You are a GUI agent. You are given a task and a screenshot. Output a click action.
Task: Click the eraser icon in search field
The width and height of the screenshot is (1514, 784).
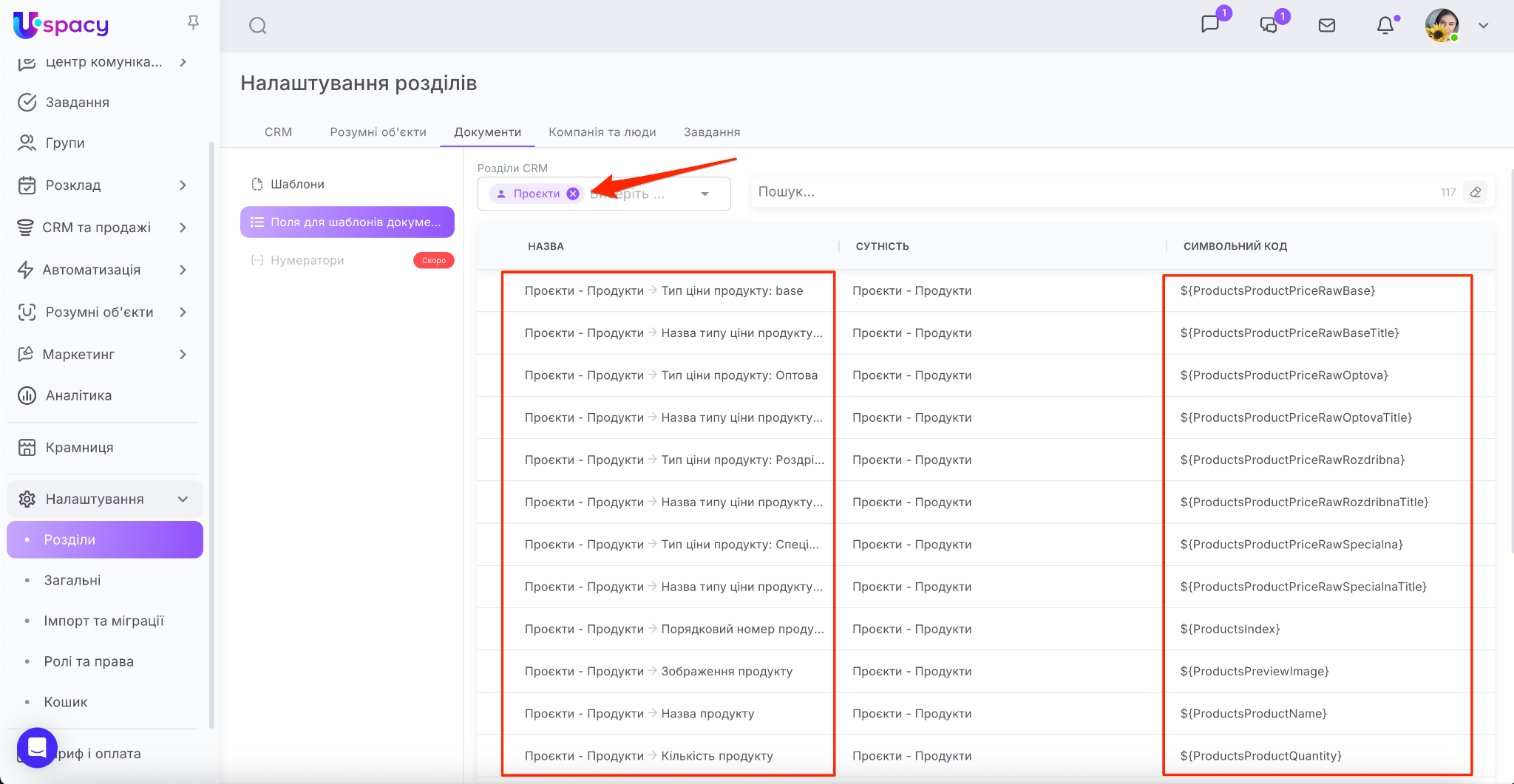1476,192
